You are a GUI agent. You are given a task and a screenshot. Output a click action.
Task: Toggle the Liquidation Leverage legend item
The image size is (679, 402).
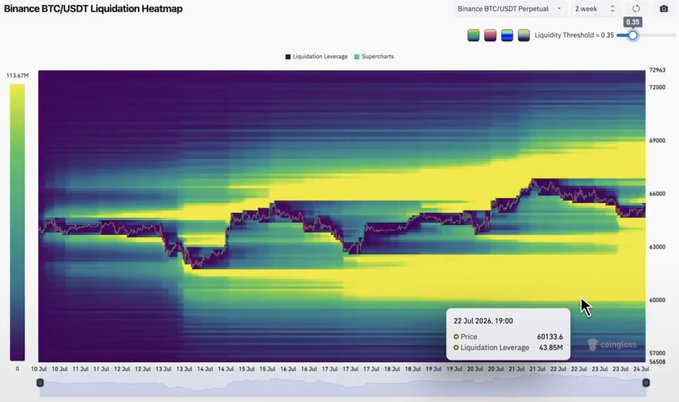317,56
